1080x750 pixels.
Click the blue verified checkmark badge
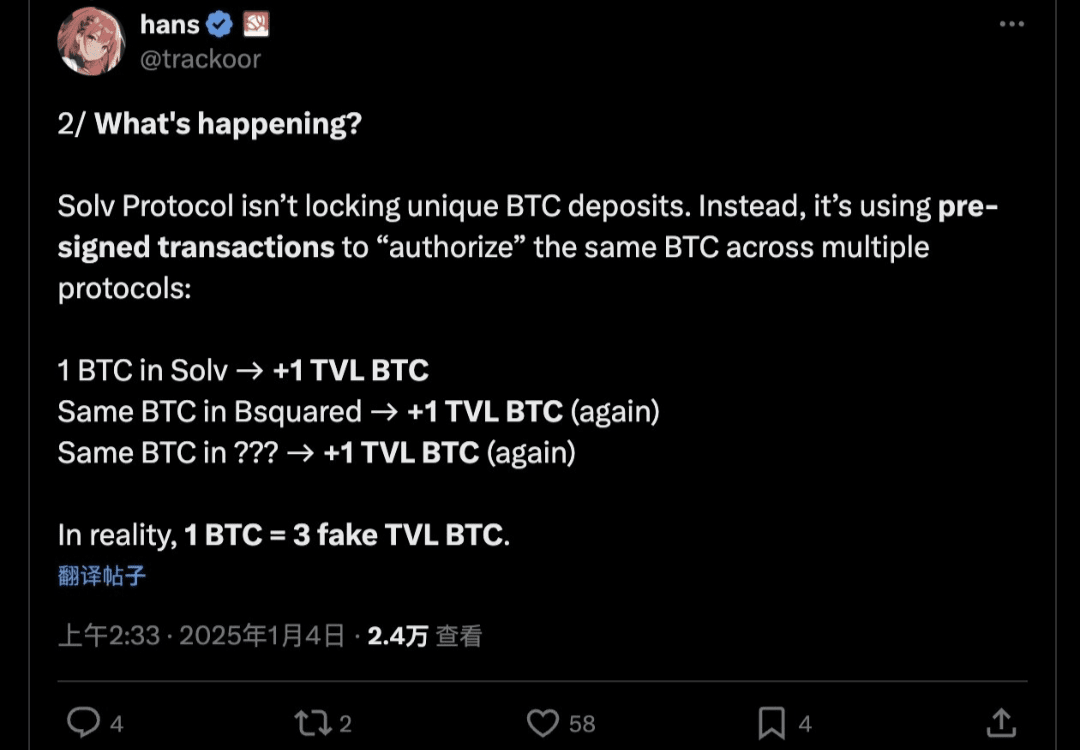[220, 25]
